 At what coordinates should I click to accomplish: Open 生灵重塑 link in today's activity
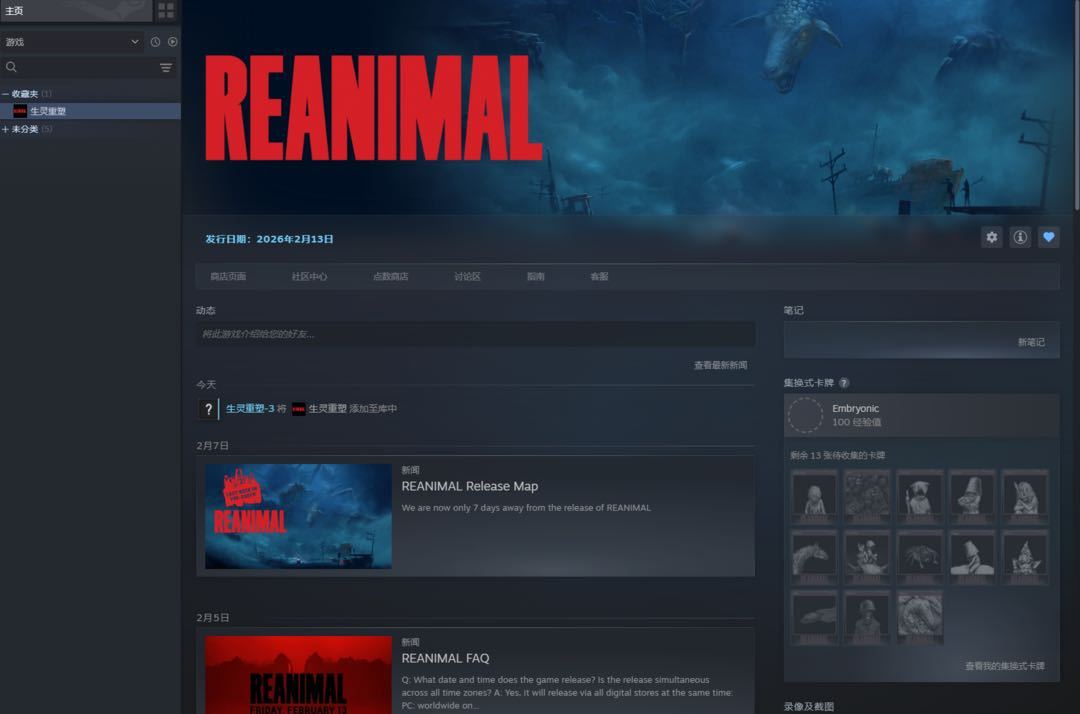click(x=327, y=408)
